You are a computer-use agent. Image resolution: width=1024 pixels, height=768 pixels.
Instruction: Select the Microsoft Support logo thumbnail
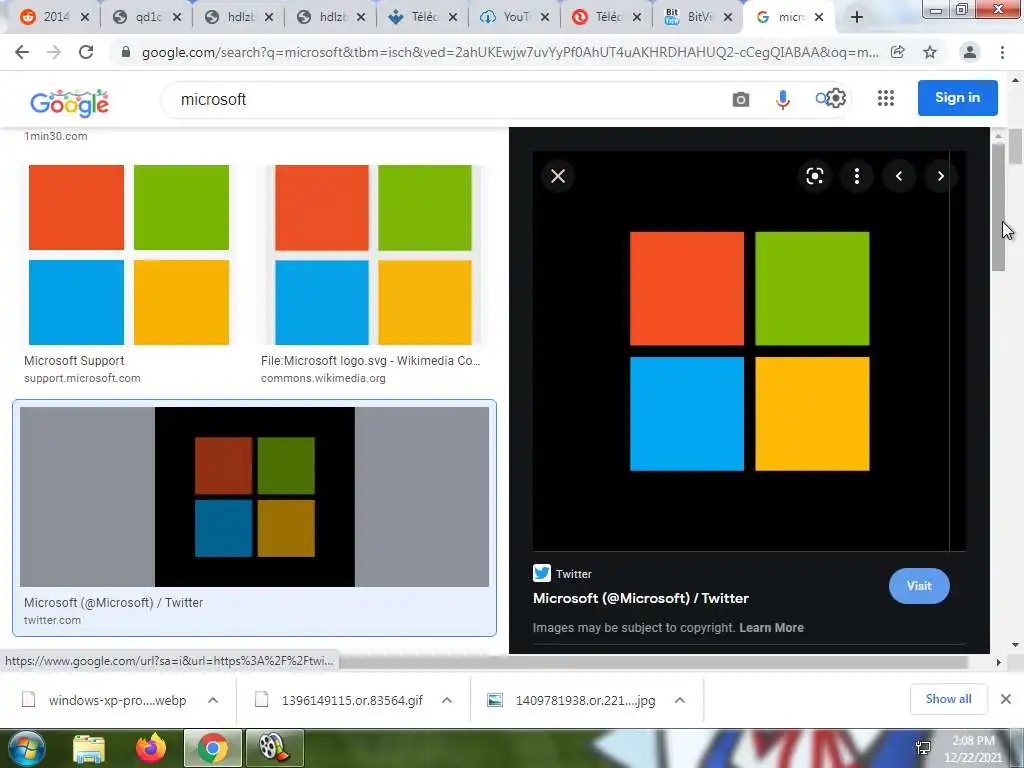pos(129,255)
